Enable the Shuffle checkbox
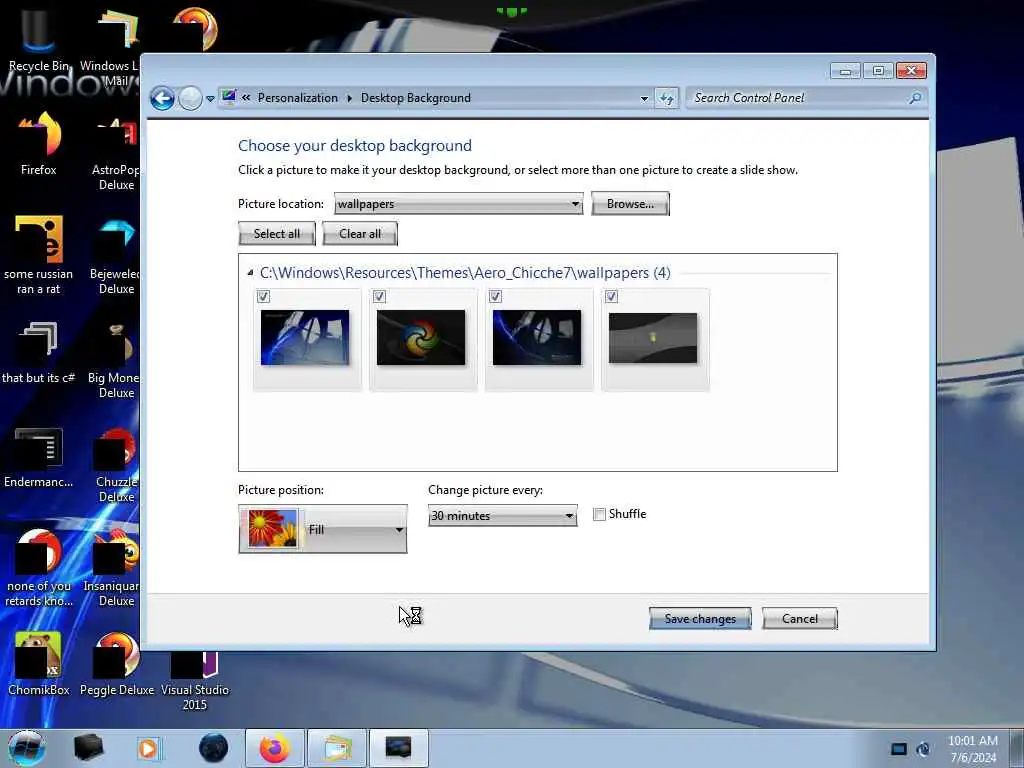The image size is (1024, 768). 599,515
